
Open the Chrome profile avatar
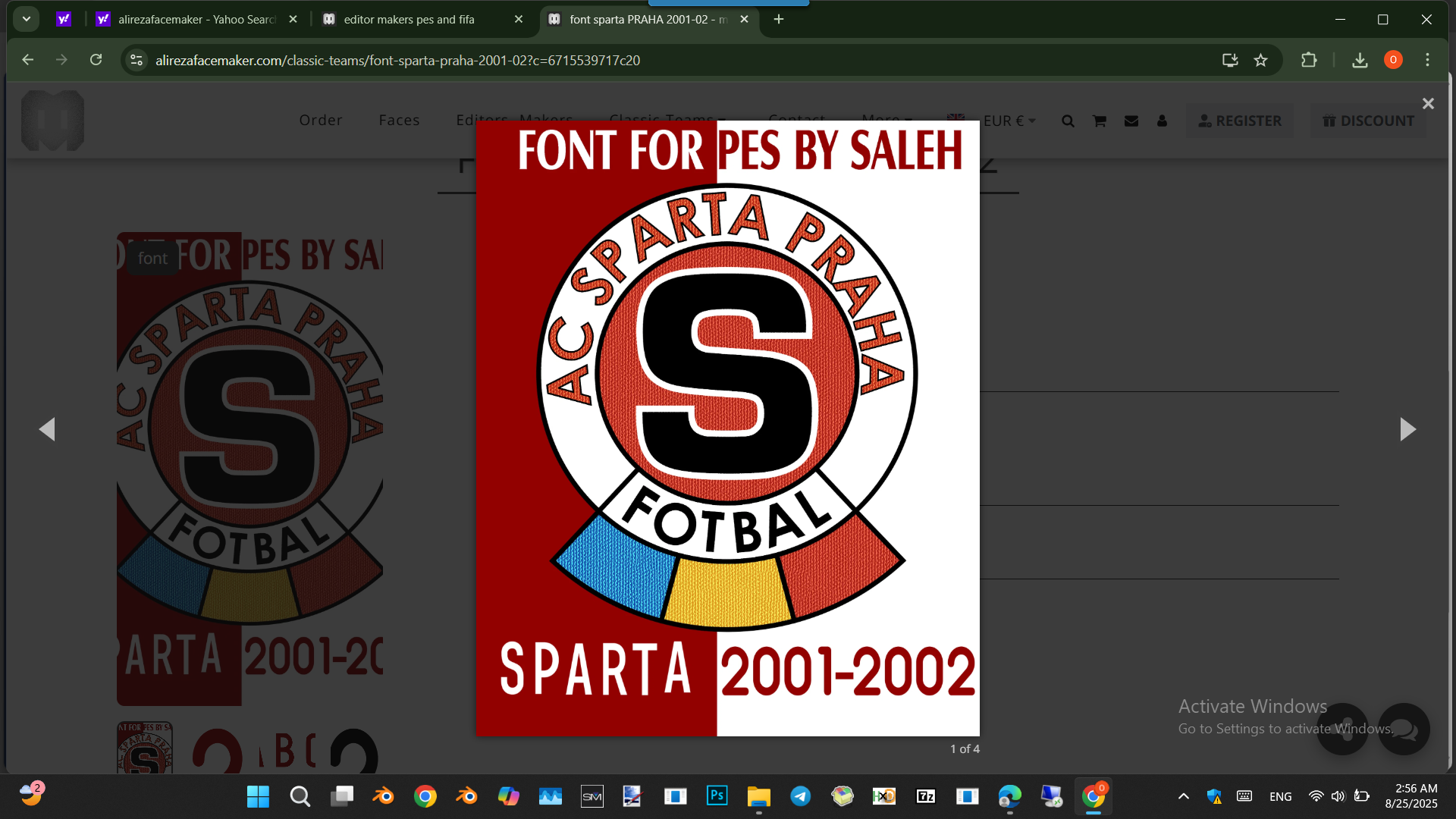(1393, 60)
